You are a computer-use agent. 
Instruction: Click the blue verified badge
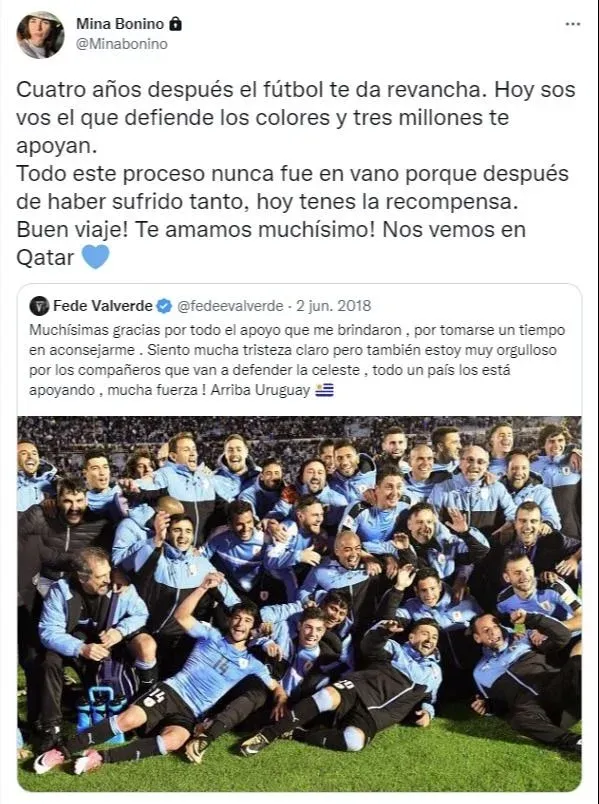click(x=164, y=306)
